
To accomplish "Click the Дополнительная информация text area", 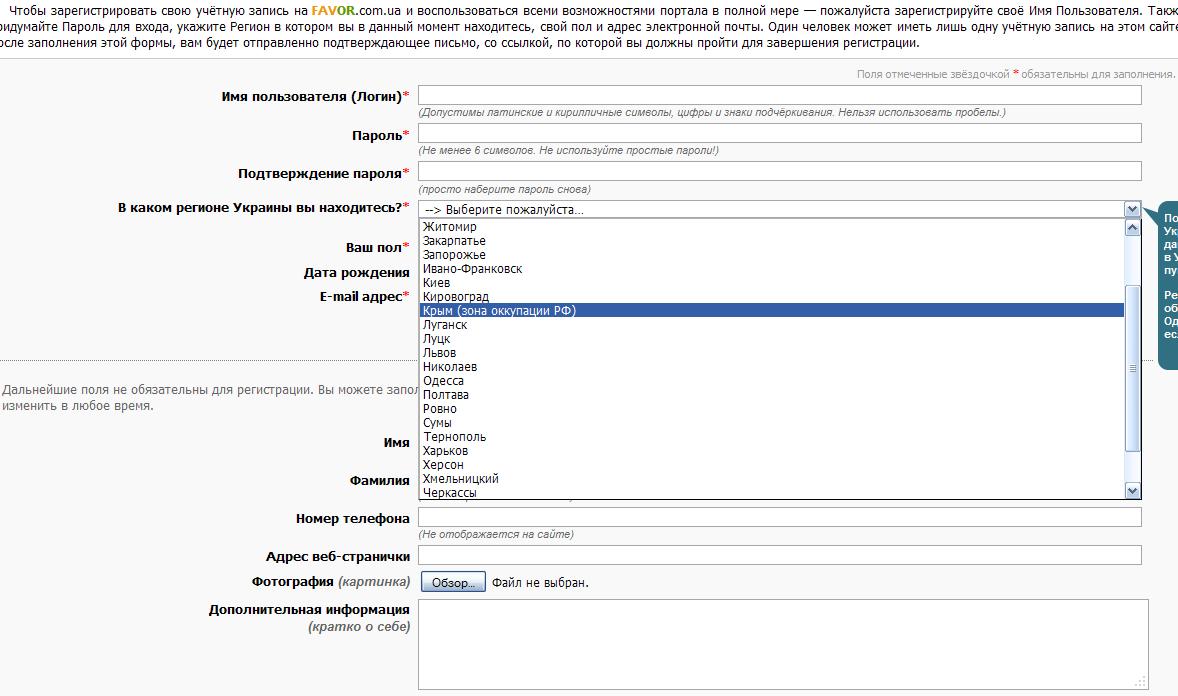I will click(782, 644).
